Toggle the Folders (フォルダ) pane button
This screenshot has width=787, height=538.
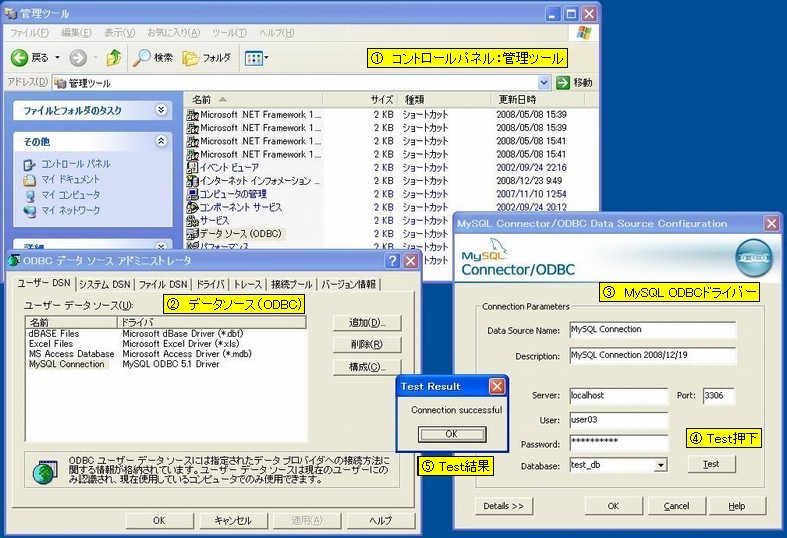206,58
